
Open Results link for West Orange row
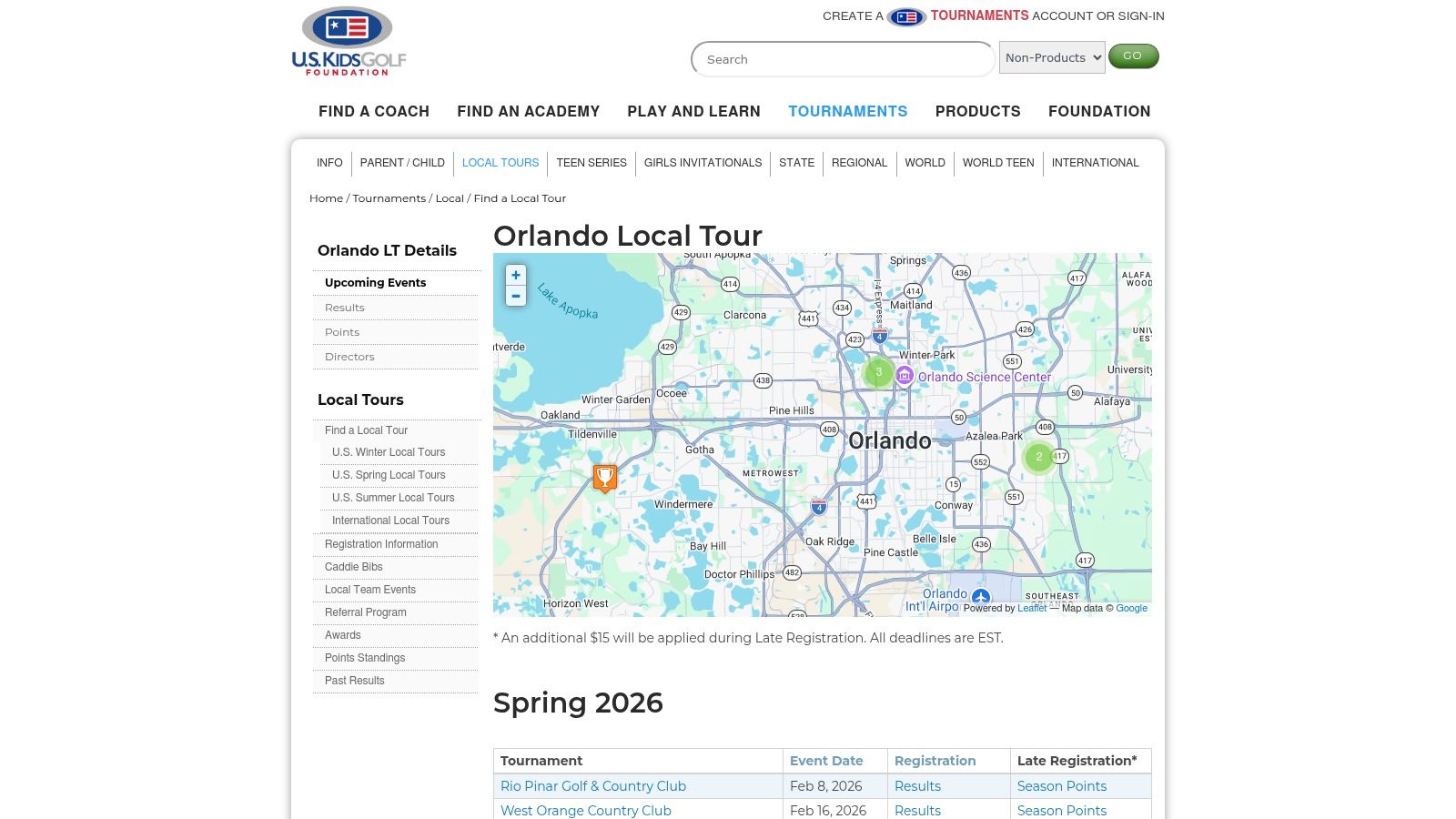coord(917,811)
